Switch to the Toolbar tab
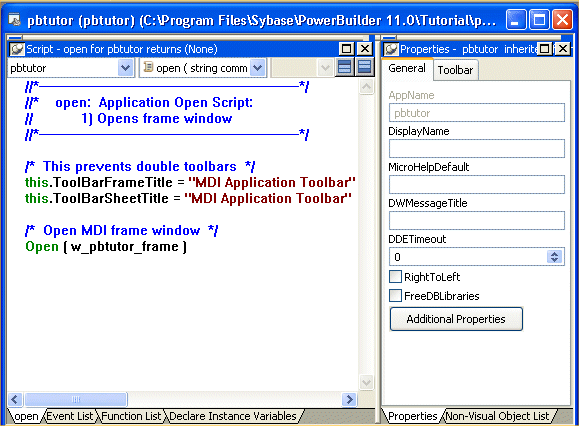 (455, 70)
